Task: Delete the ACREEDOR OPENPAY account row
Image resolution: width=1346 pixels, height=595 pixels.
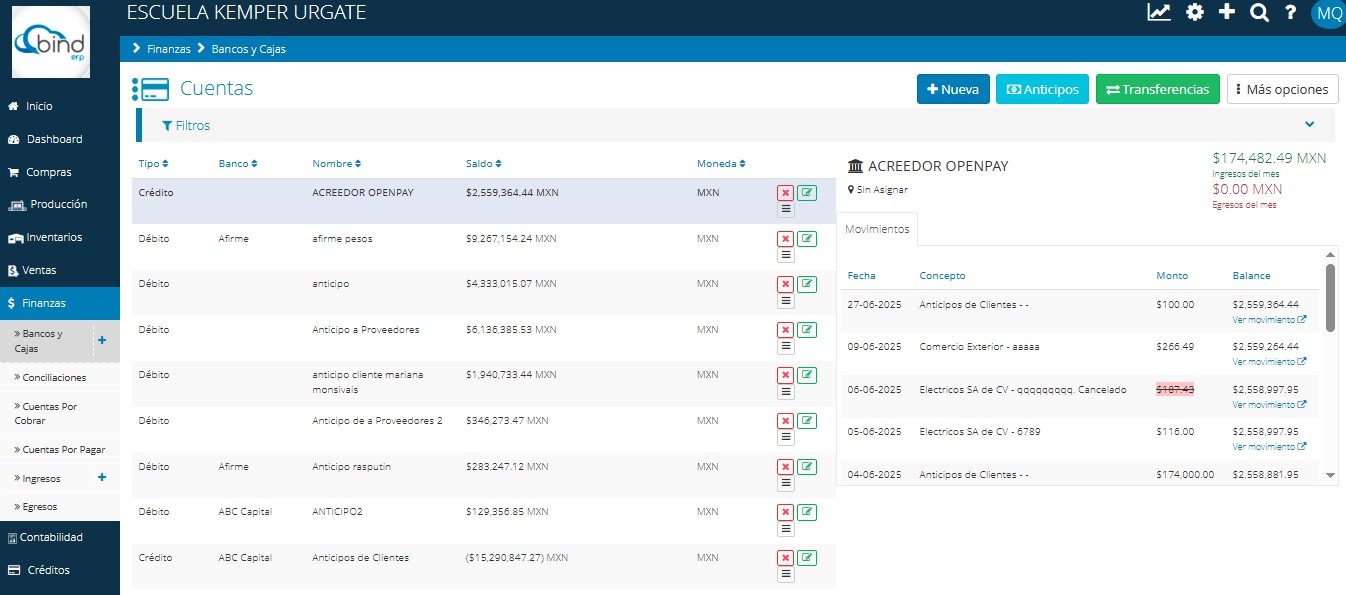Action: pos(785,193)
